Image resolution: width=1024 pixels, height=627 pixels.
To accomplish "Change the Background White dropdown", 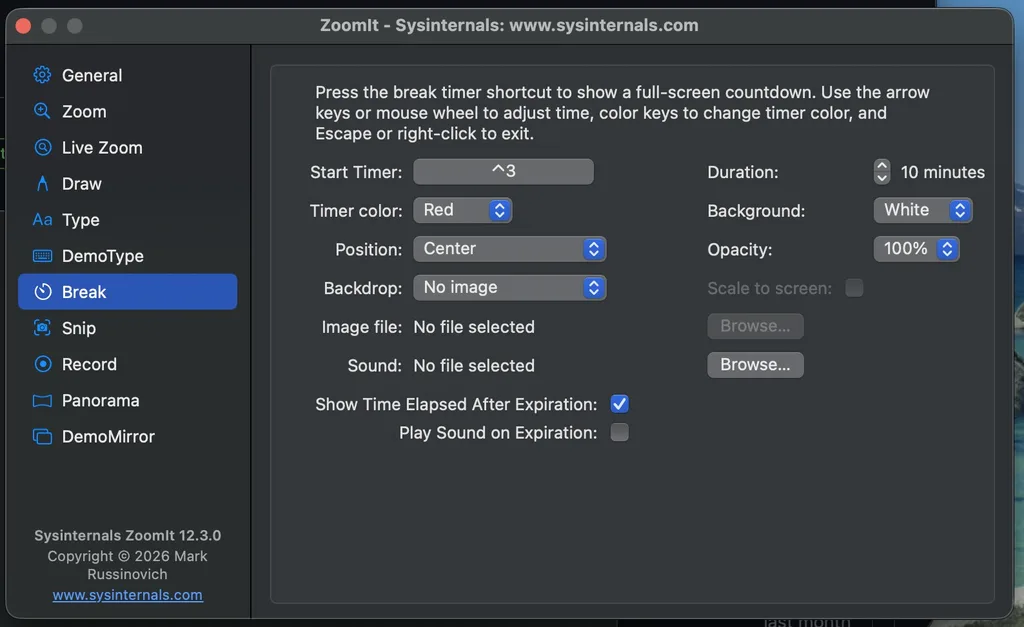I will coord(923,210).
